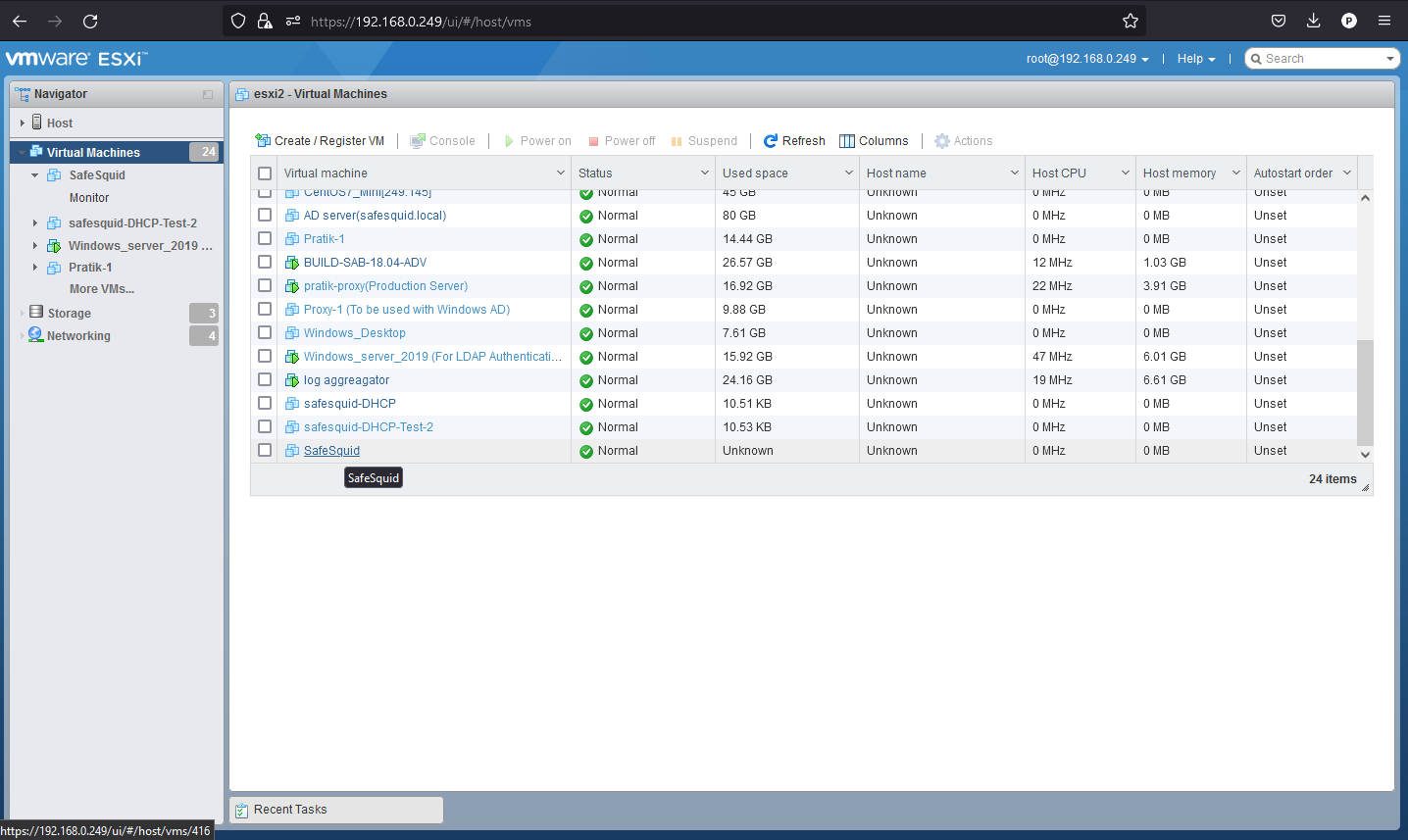Screen dimensions: 1408x840
Task: Open the Proxy-1 (To be used with Windows AD) link
Action: [x=407, y=310]
